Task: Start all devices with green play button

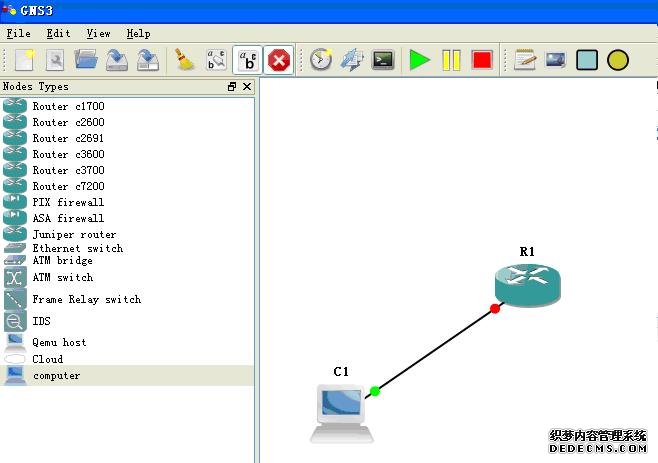Action: (419, 60)
